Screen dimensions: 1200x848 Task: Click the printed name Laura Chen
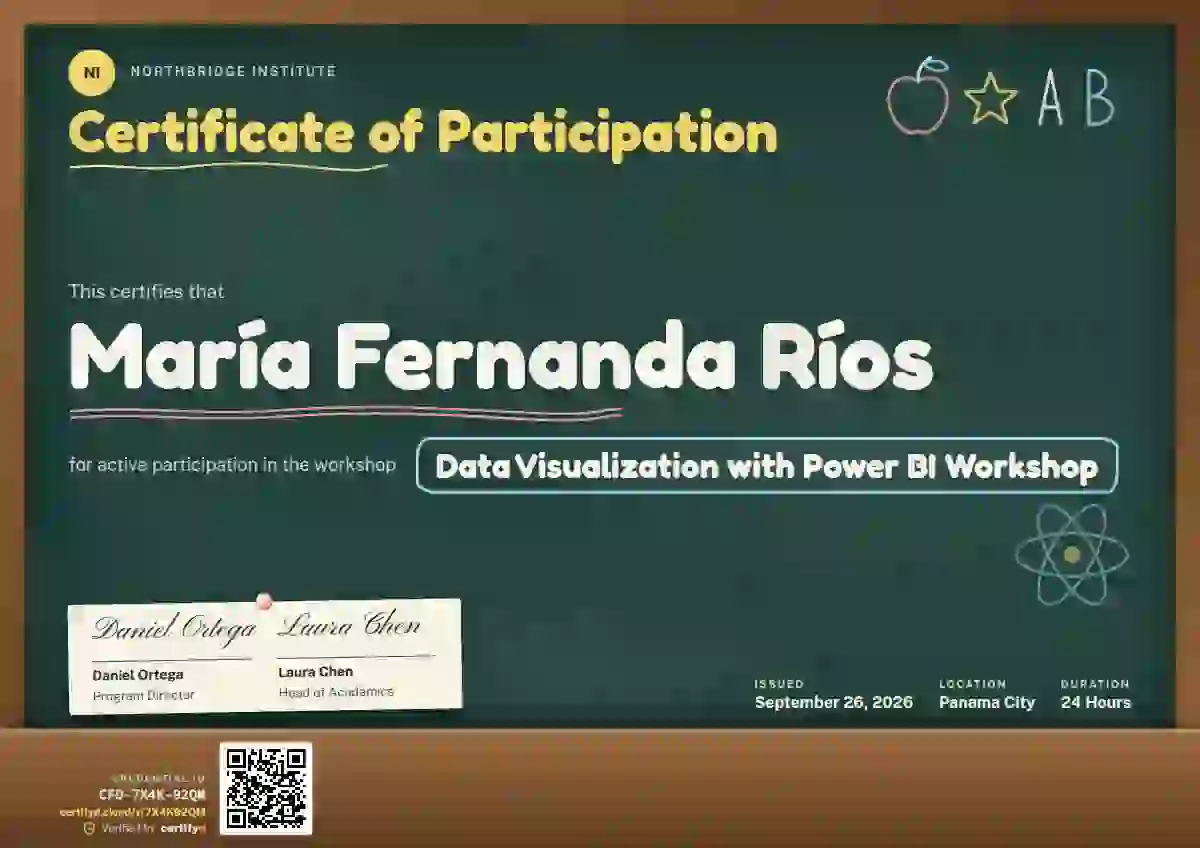316,671
